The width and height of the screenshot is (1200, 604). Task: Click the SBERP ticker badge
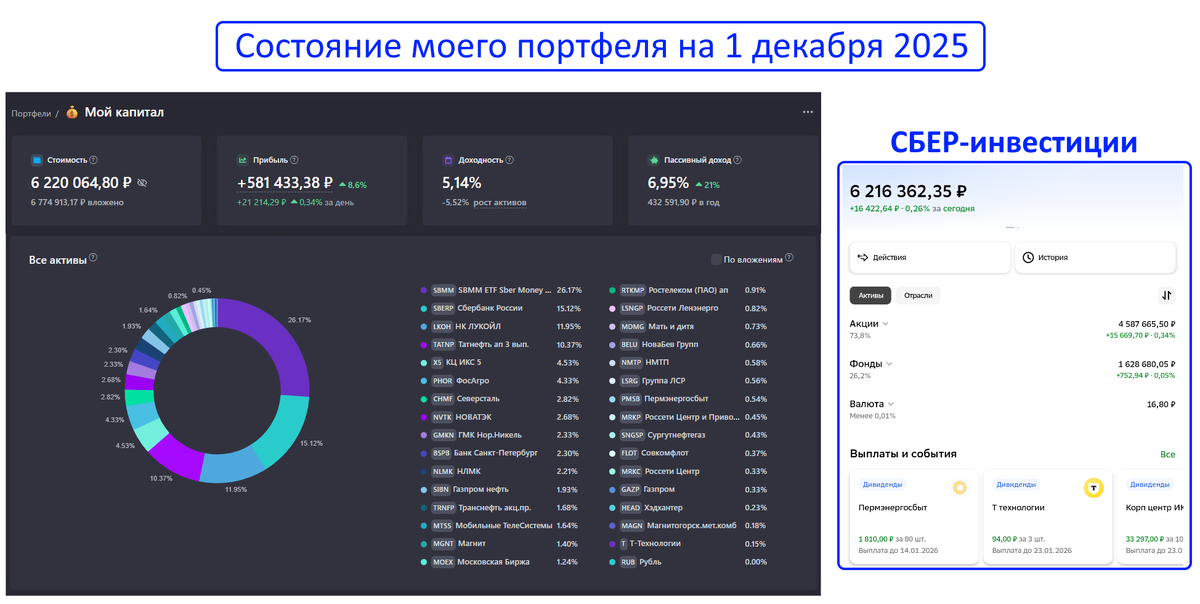443,308
